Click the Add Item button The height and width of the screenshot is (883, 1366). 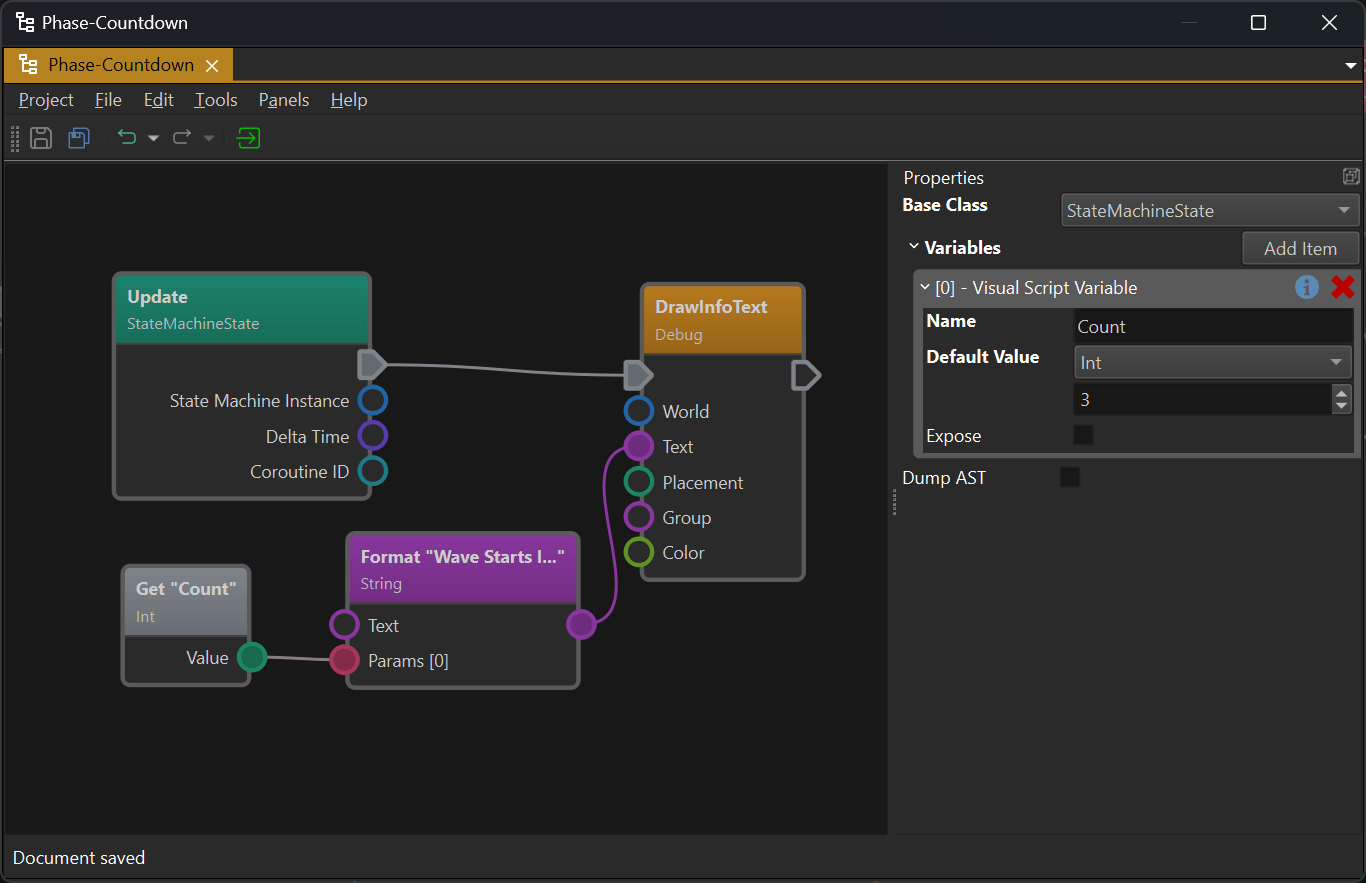(1300, 248)
